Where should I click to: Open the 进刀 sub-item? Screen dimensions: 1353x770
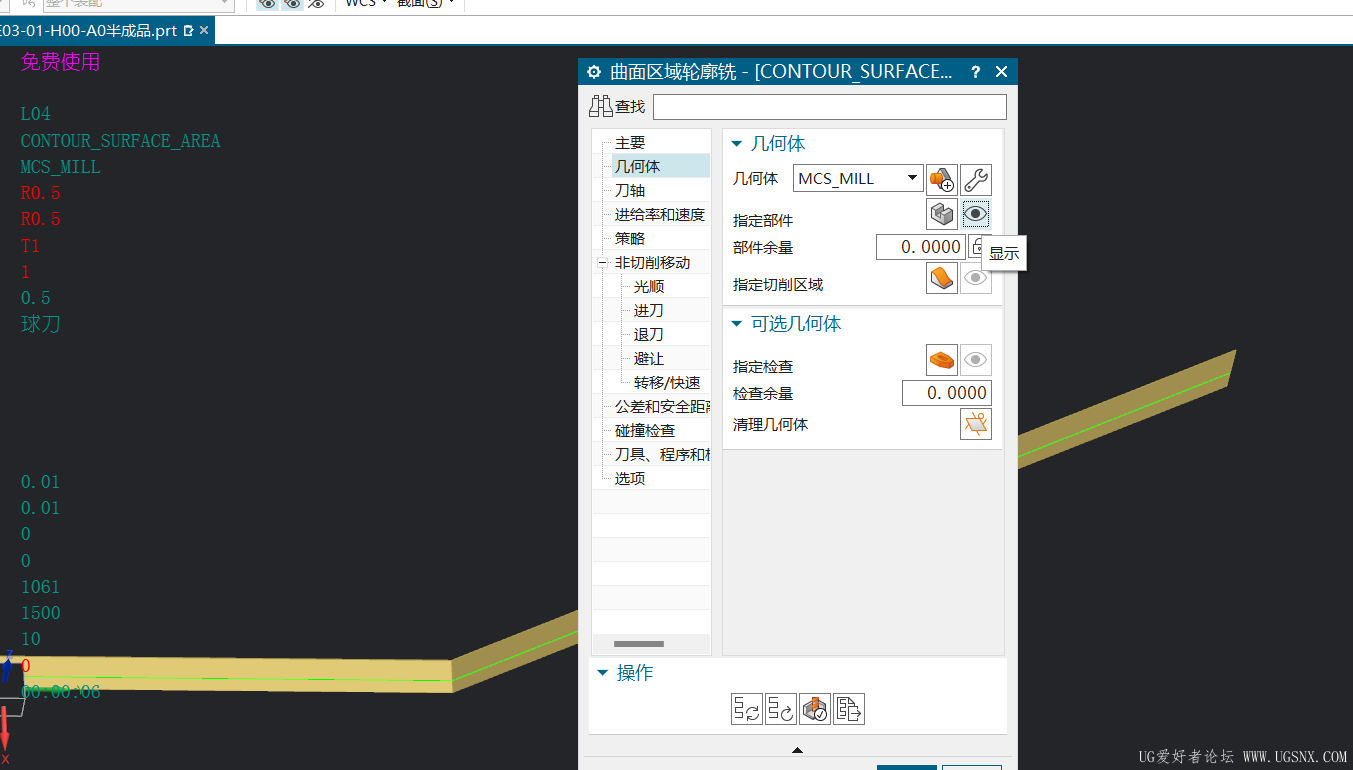click(x=649, y=310)
